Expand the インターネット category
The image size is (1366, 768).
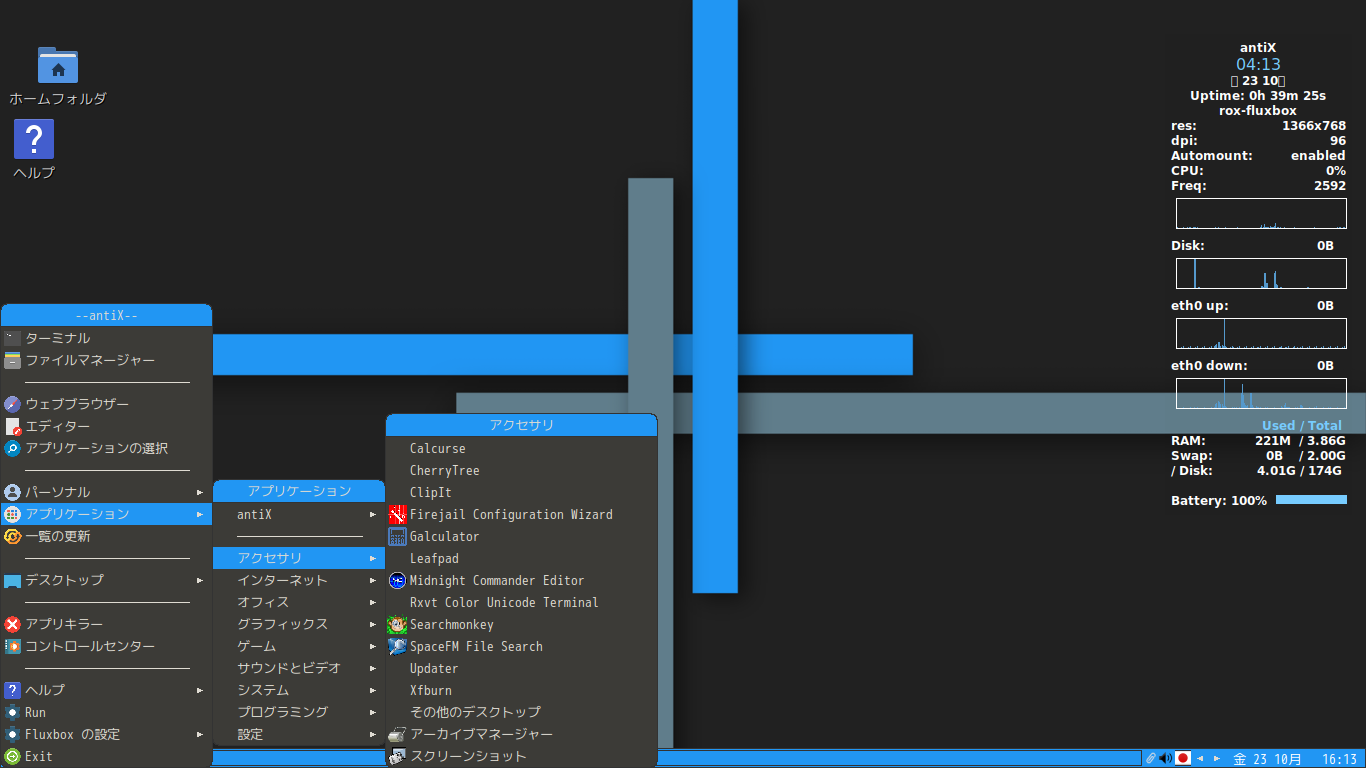299,580
